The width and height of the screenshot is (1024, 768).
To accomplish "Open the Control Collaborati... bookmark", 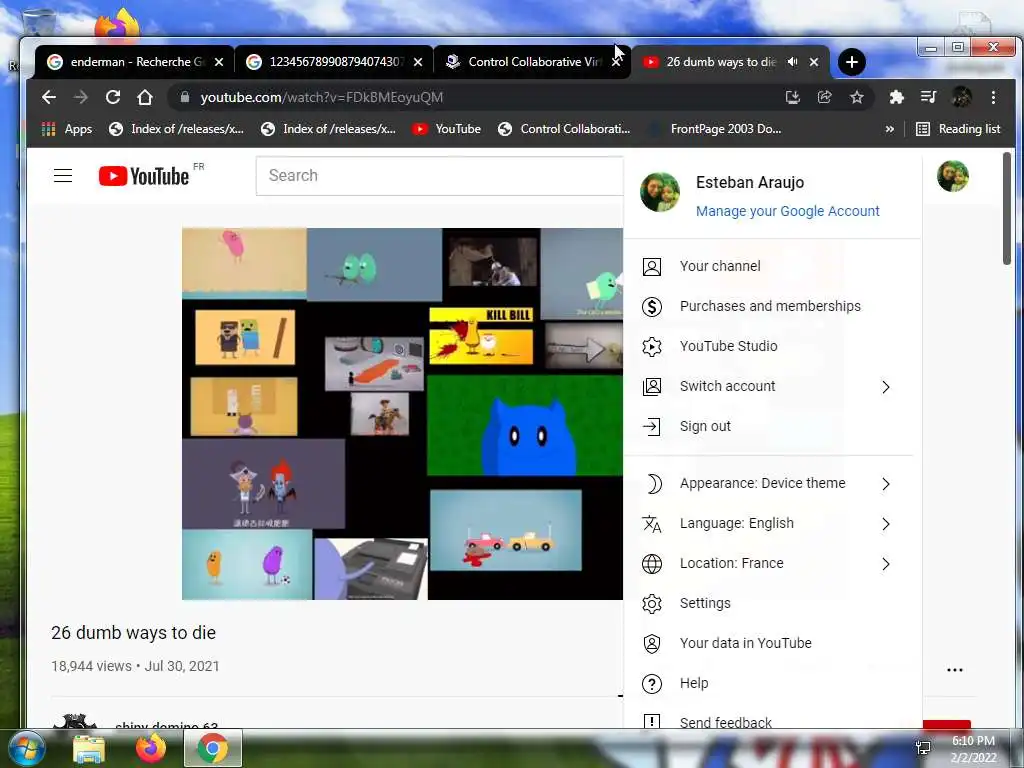I will (x=564, y=129).
